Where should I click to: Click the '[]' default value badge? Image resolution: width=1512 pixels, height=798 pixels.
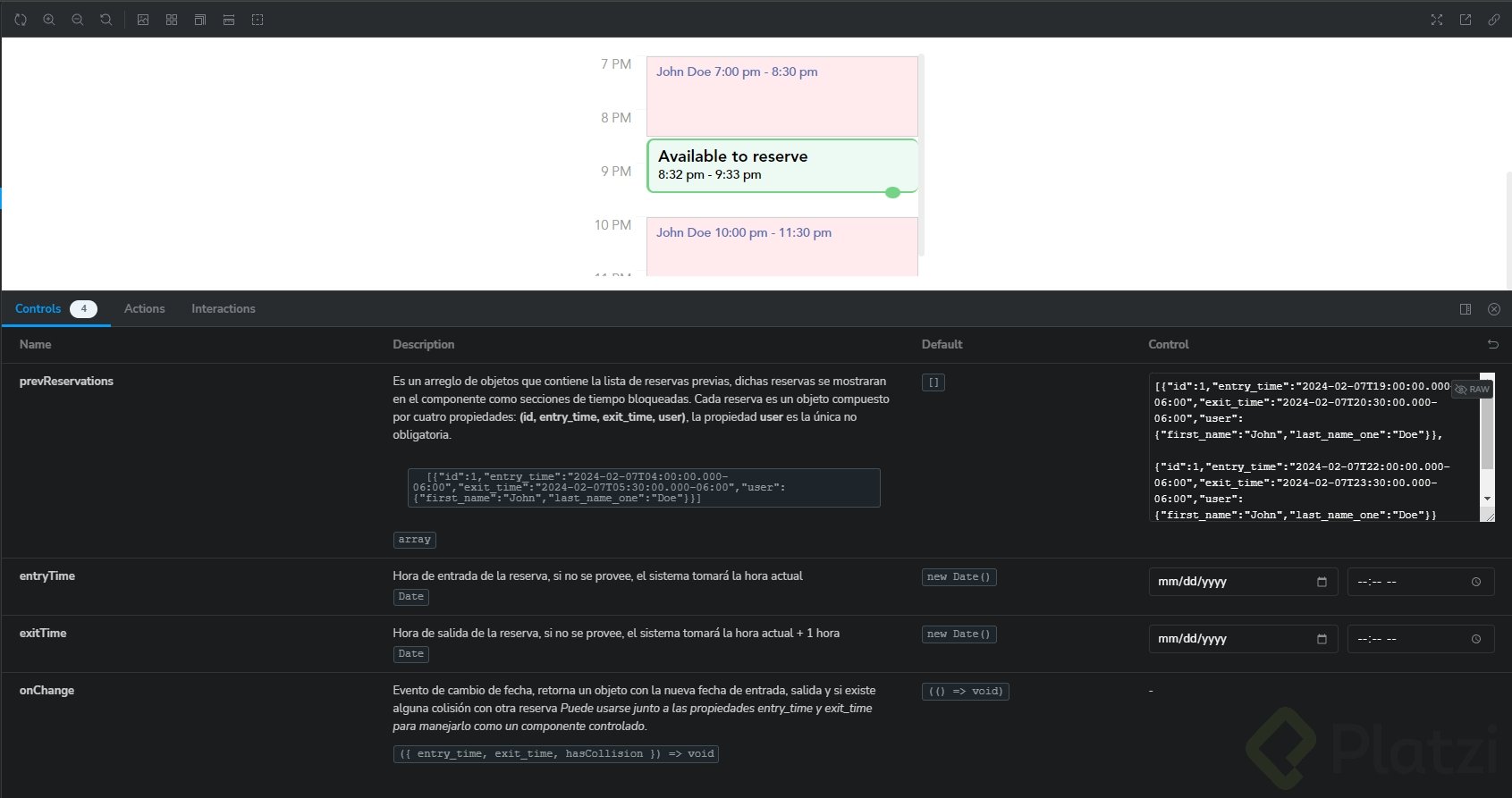(933, 382)
